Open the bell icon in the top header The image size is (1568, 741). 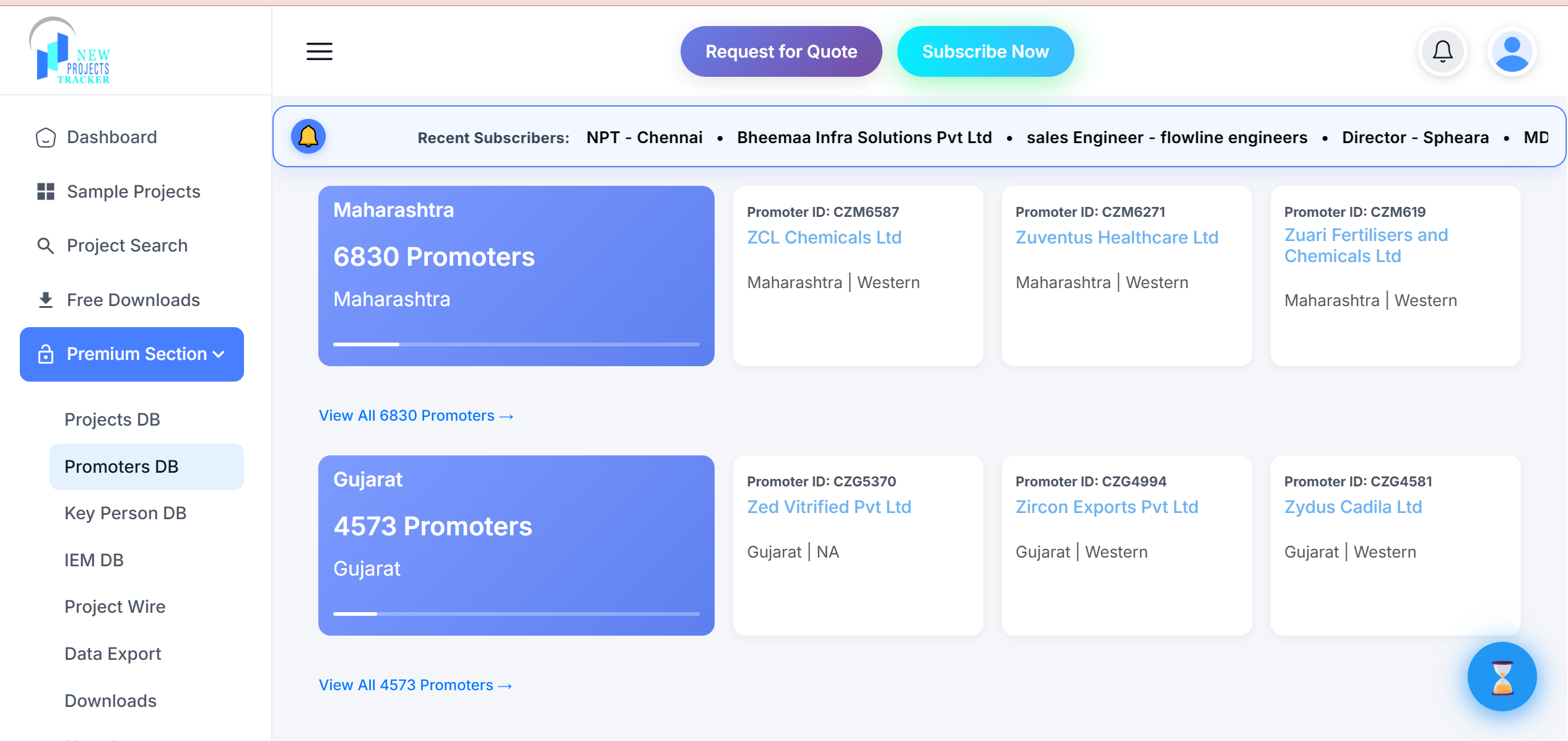pyautogui.click(x=1443, y=51)
